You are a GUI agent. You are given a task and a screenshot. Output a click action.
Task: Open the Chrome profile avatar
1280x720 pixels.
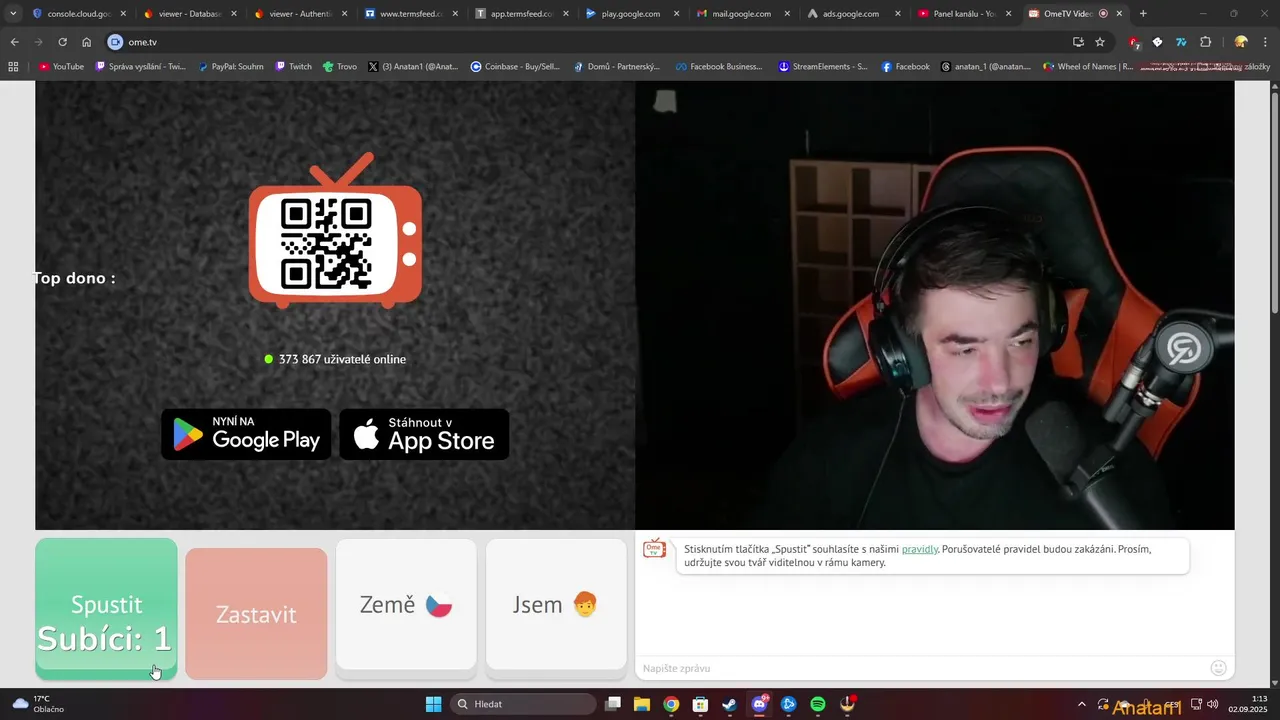click(1241, 42)
